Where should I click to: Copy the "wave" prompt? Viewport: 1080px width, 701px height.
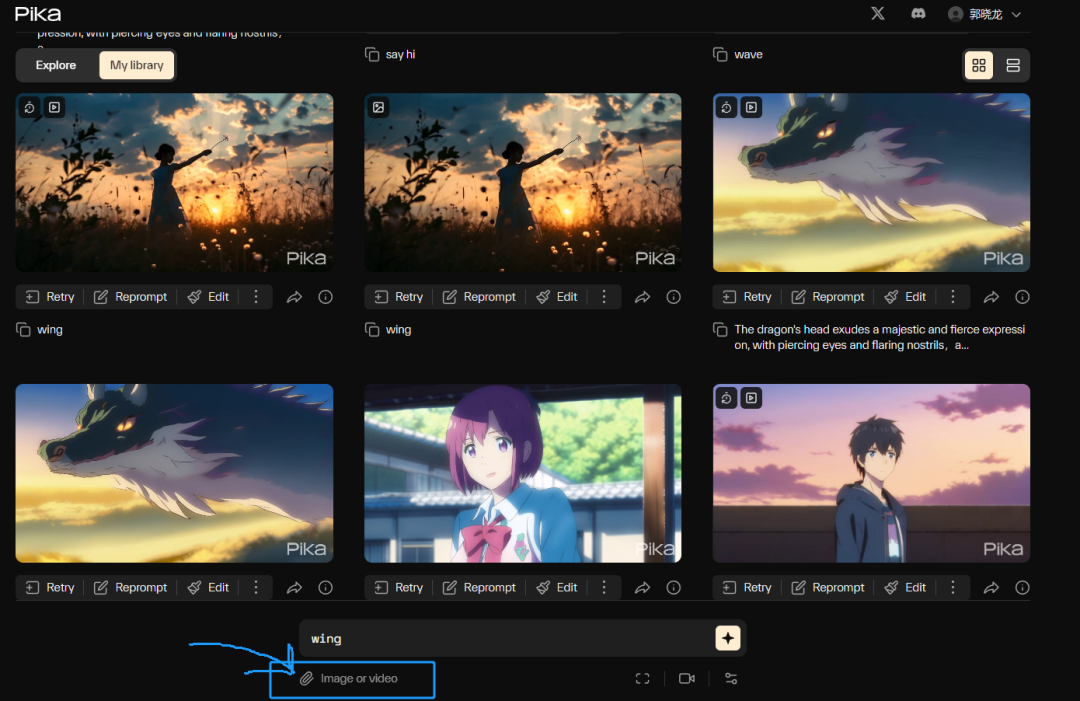tap(720, 54)
